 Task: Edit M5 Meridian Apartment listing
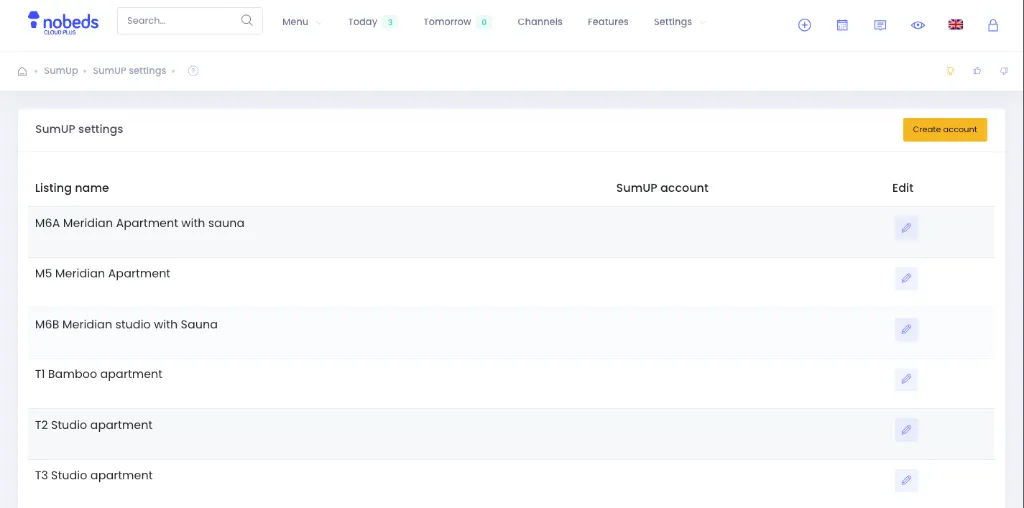coord(906,279)
